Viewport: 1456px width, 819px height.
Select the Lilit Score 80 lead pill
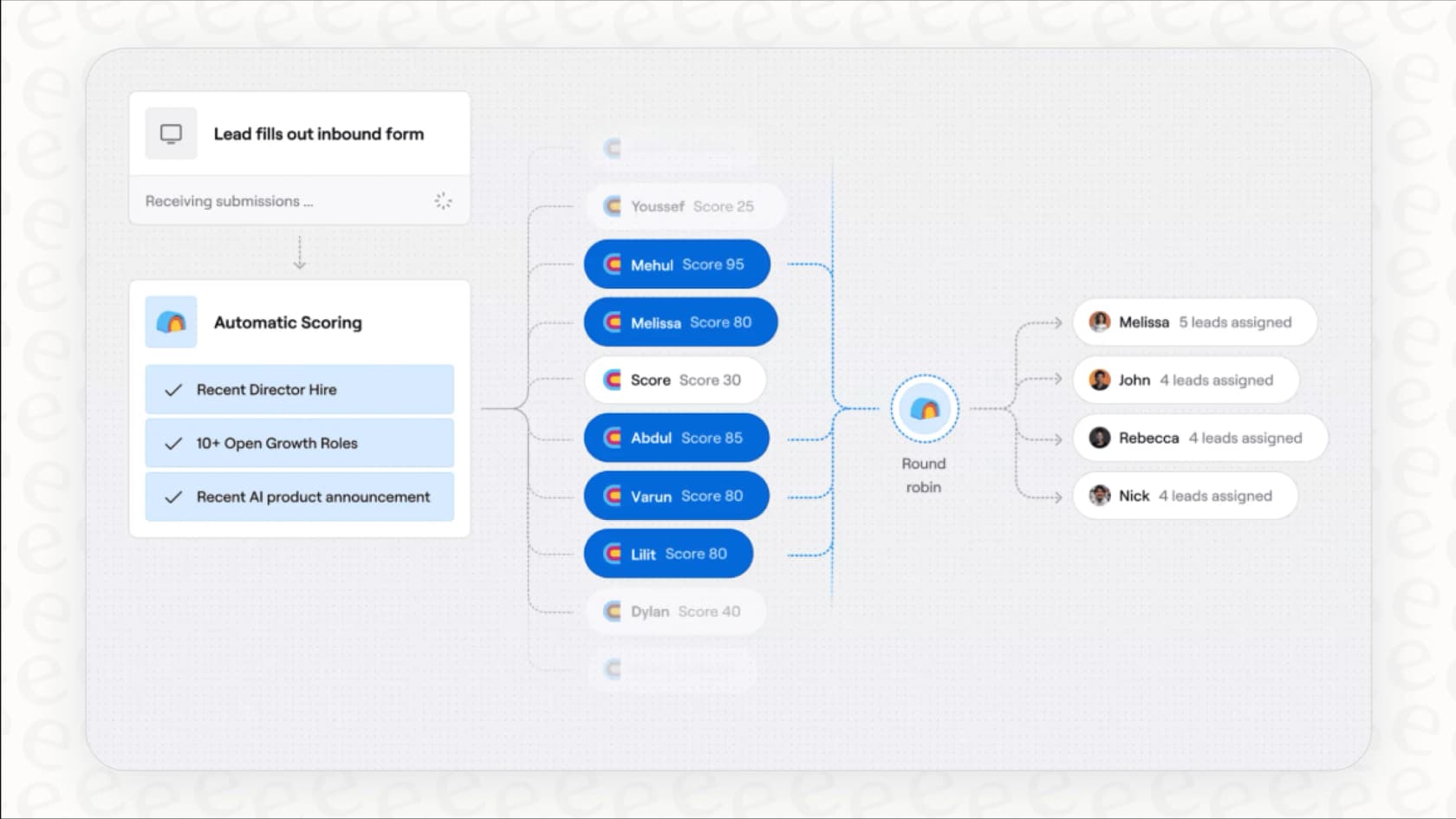[668, 554]
